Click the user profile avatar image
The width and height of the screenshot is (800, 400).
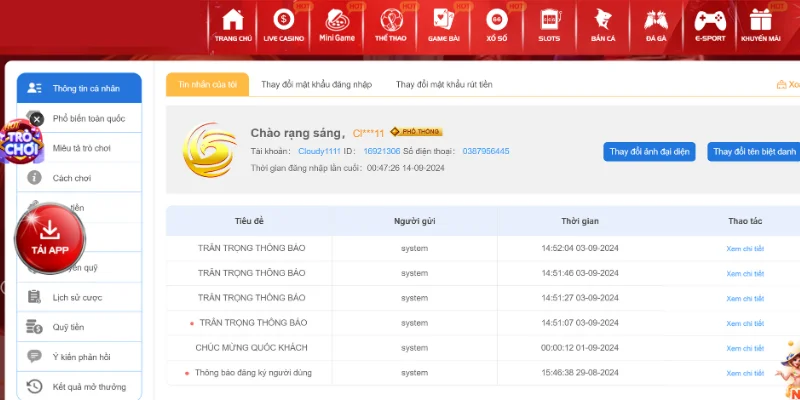(x=208, y=150)
